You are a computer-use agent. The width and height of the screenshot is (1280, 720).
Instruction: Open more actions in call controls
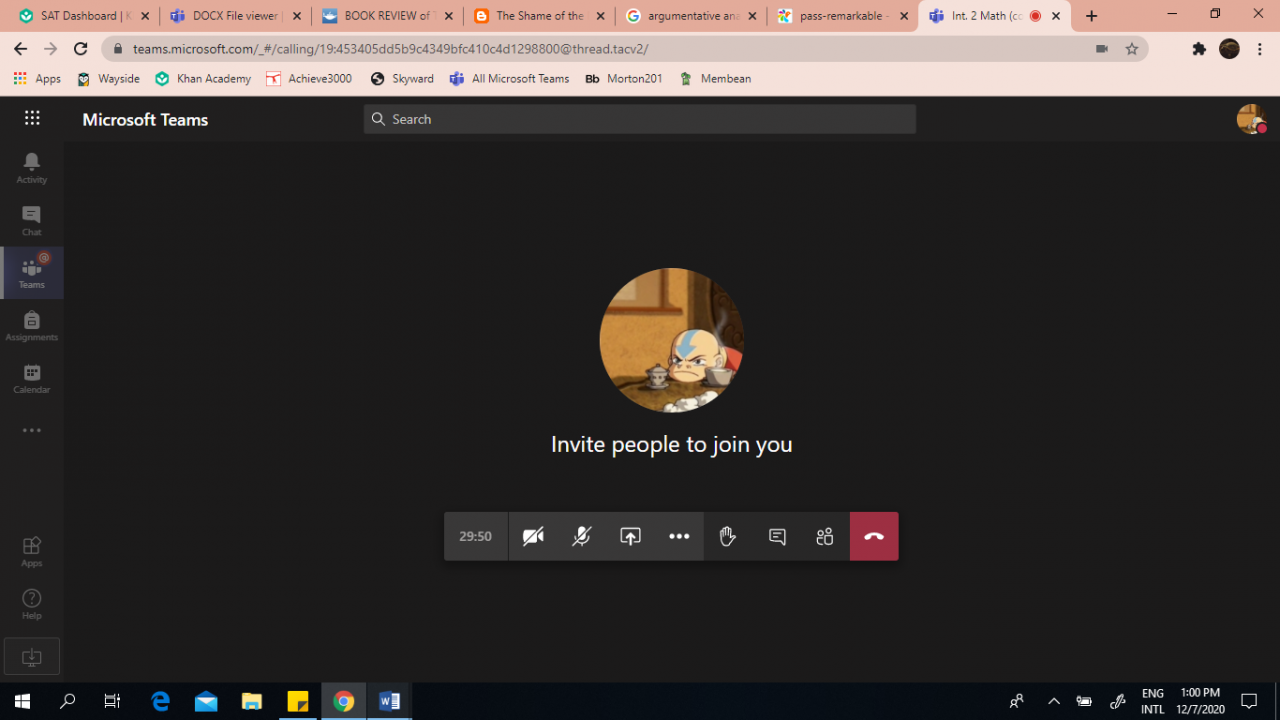point(679,537)
